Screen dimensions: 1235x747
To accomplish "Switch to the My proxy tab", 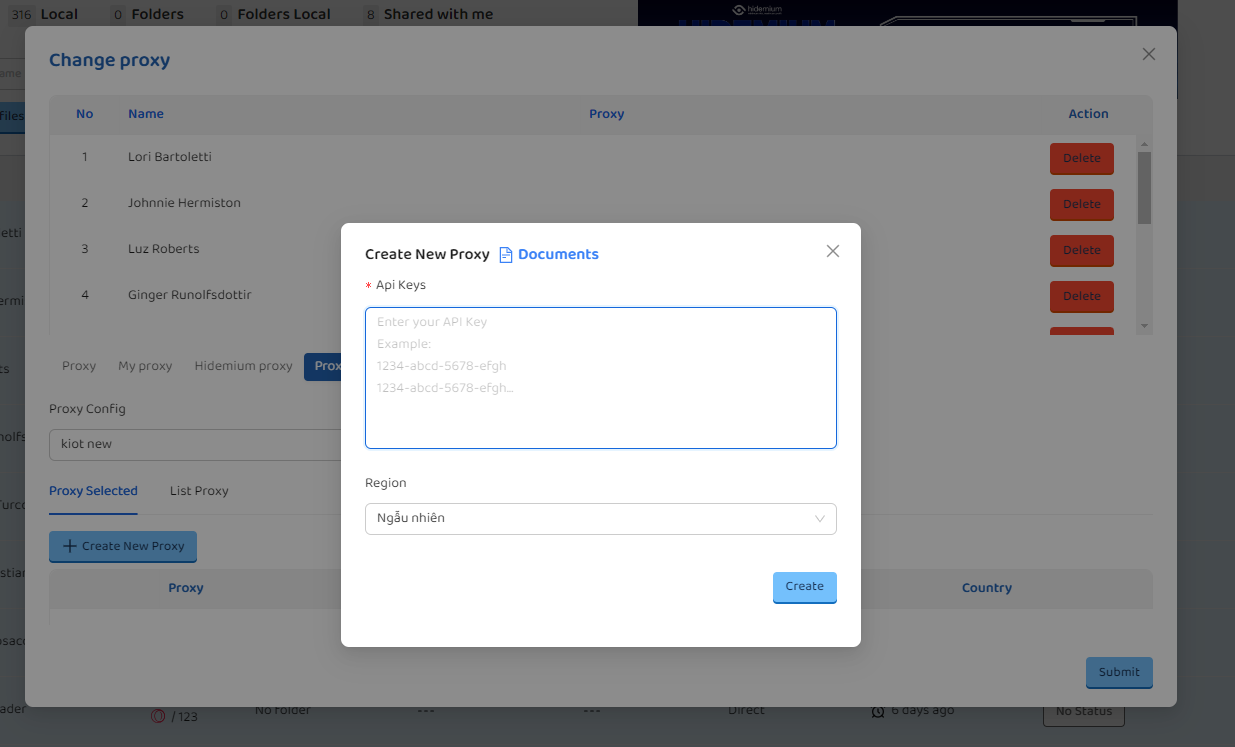I will coord(145,366).
